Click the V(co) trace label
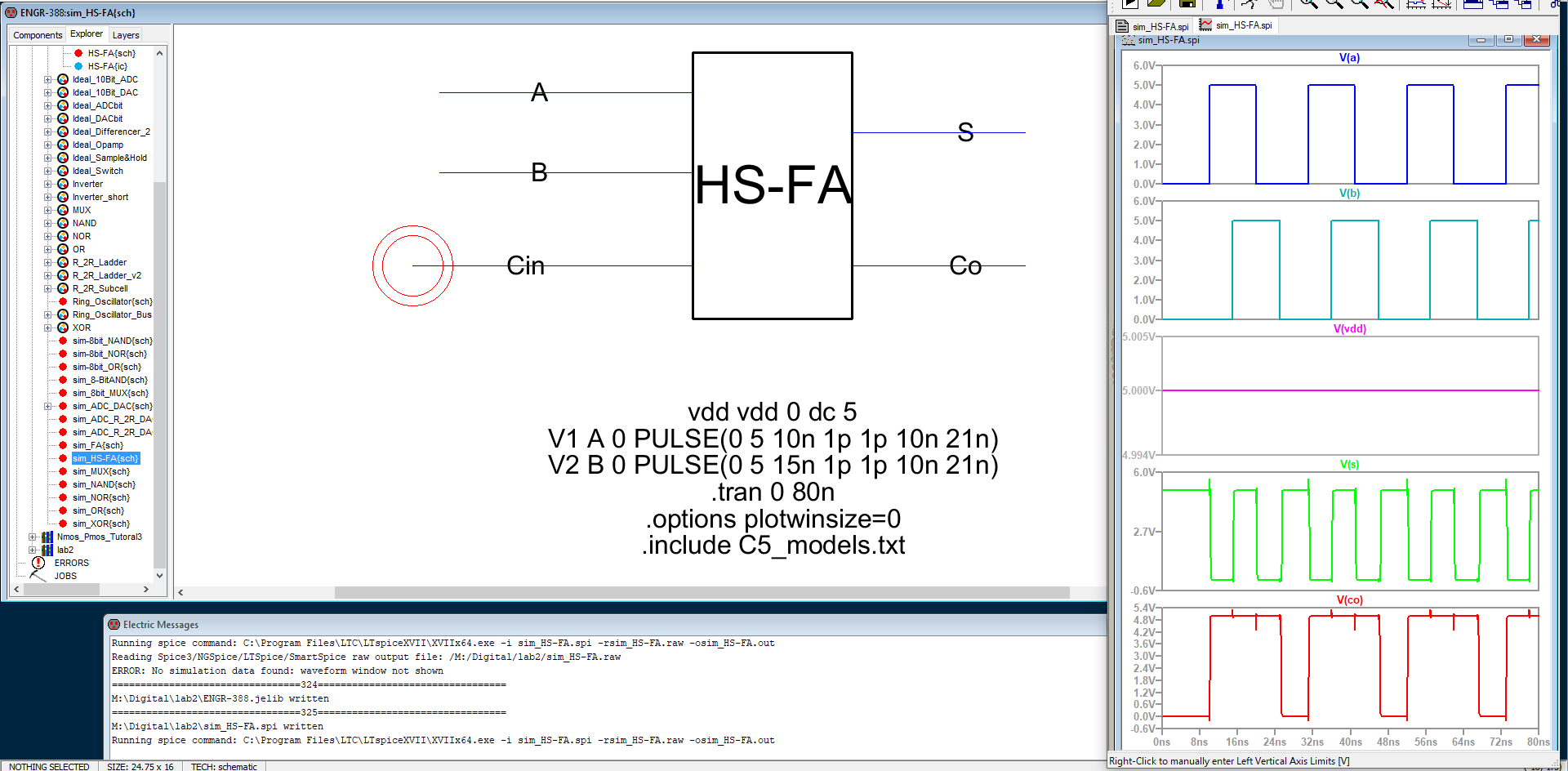Image resolution: width=1568 pixels, height=771 pixels. (x=1349, y=599)
